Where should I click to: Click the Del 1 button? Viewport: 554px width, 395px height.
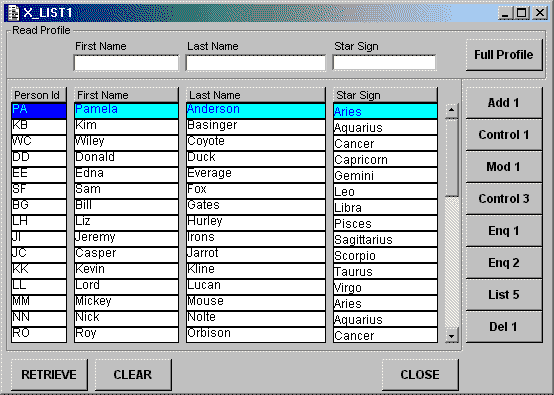tap(504, 327)
